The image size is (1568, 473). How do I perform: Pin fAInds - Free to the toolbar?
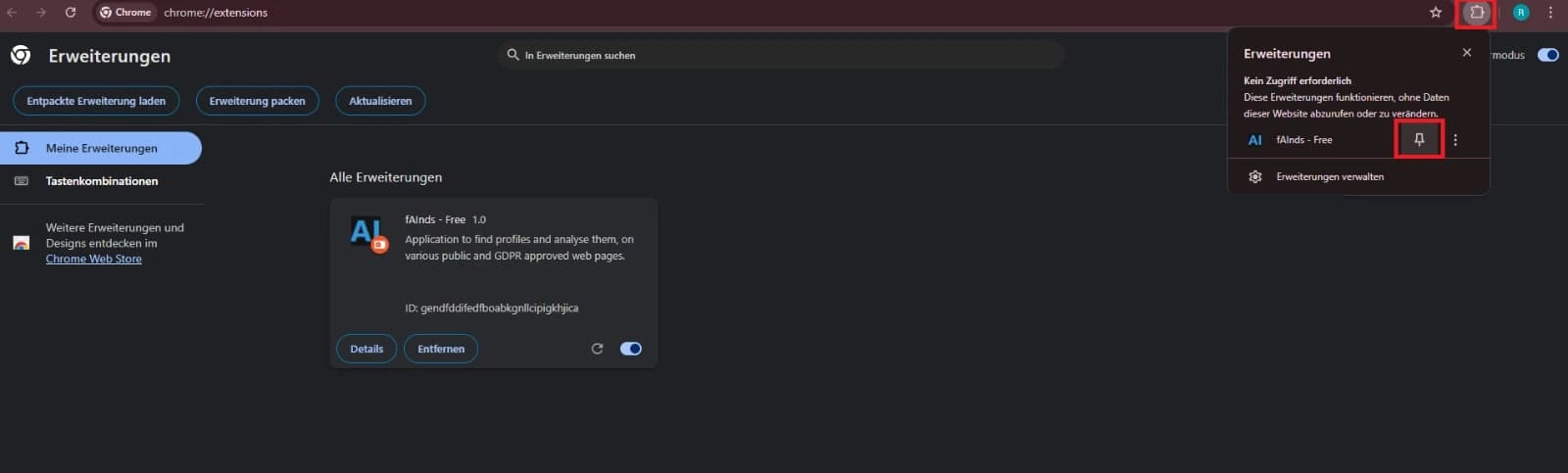pos(1419,140)
